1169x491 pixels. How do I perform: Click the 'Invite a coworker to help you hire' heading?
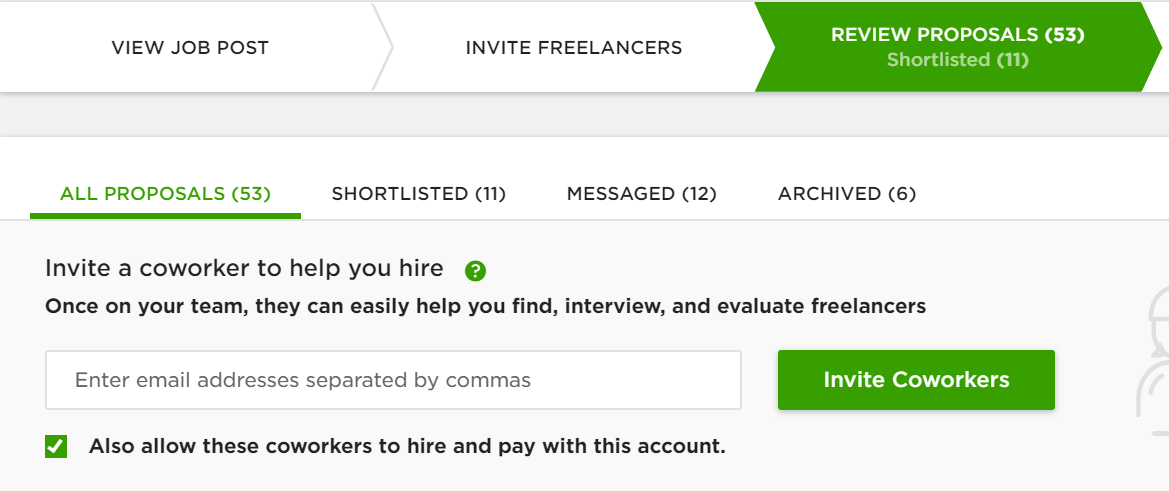pos(244,268)
